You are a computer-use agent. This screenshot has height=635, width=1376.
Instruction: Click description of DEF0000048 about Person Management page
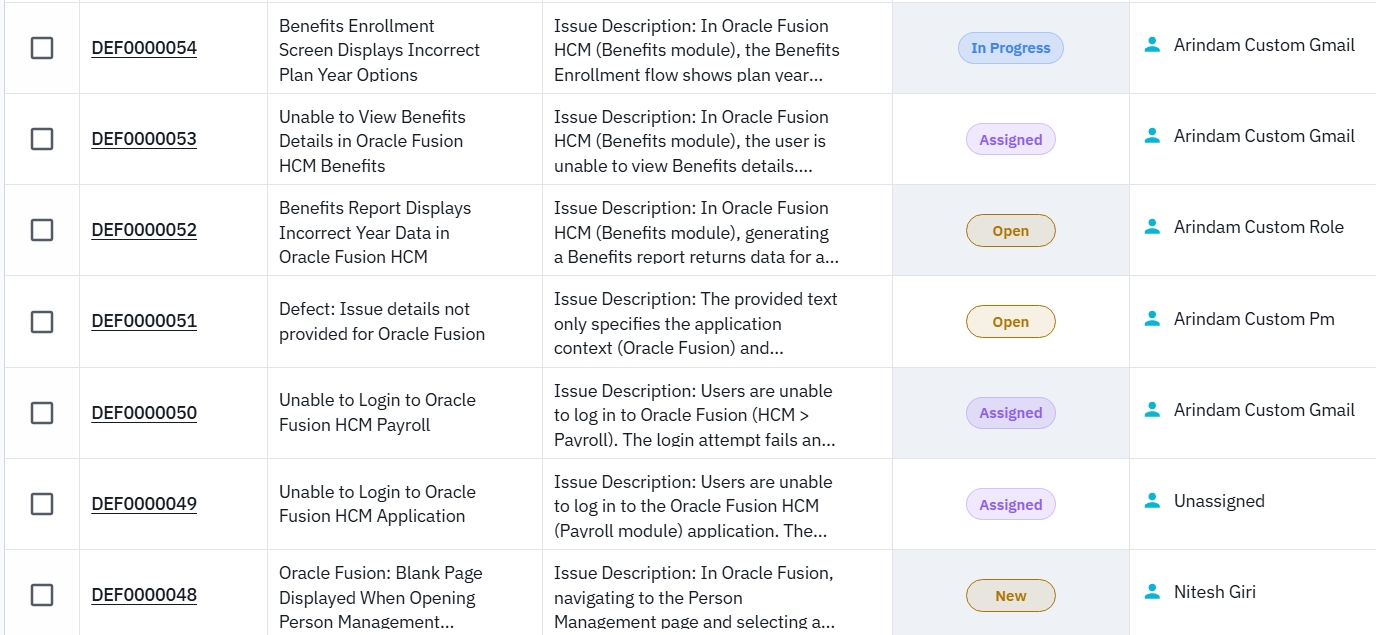coord(695,597)
